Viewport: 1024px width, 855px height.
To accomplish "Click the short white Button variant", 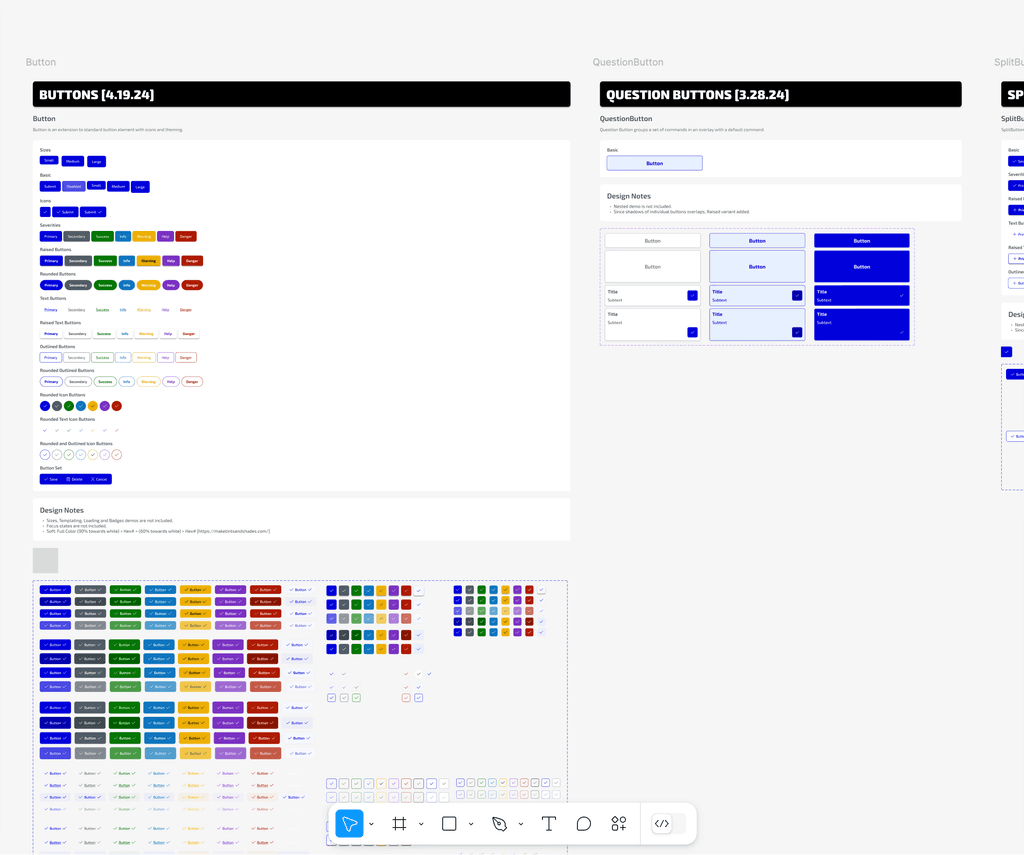I will [x=652, y=241].
